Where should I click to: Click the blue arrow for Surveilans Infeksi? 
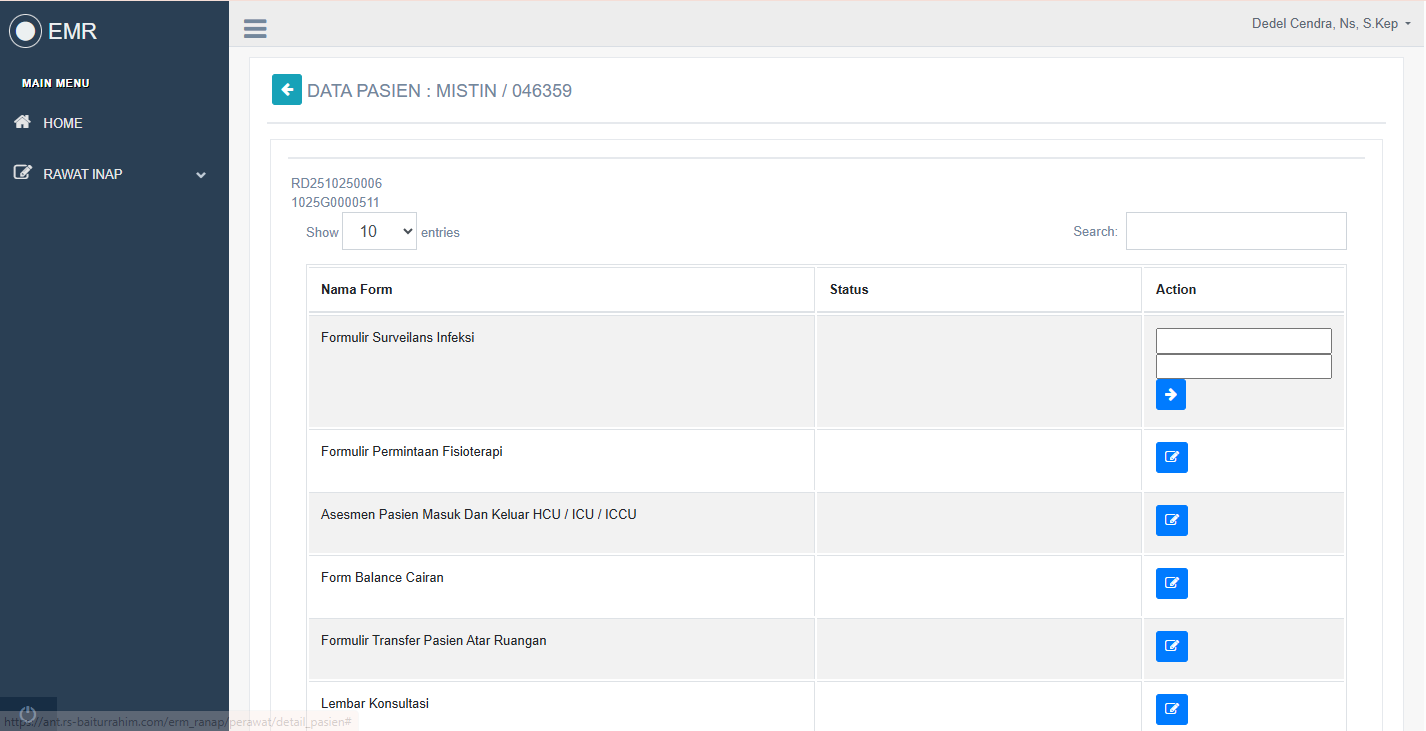click(1170, 394)
